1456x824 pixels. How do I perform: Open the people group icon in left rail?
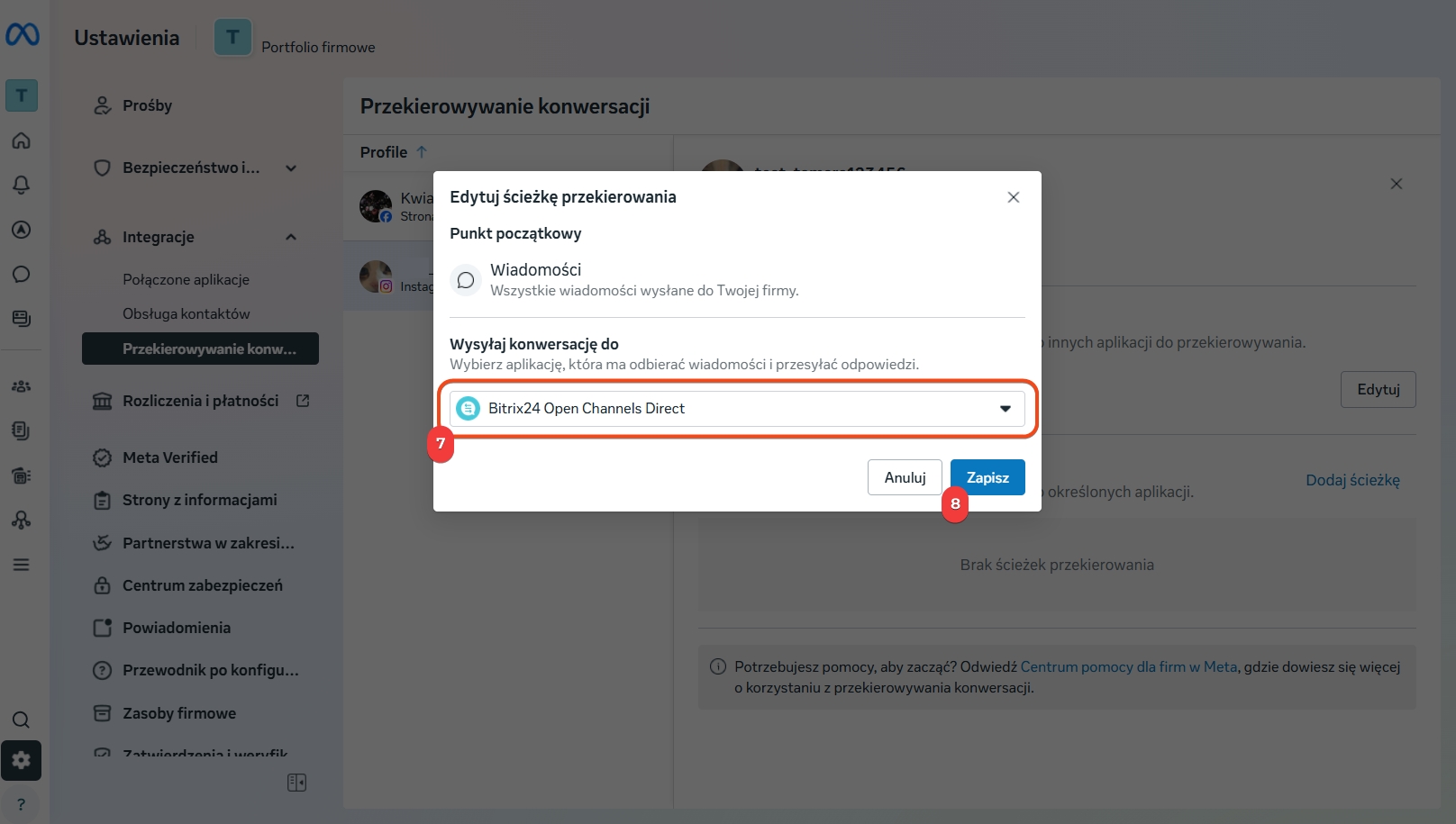tap(22, 386)
